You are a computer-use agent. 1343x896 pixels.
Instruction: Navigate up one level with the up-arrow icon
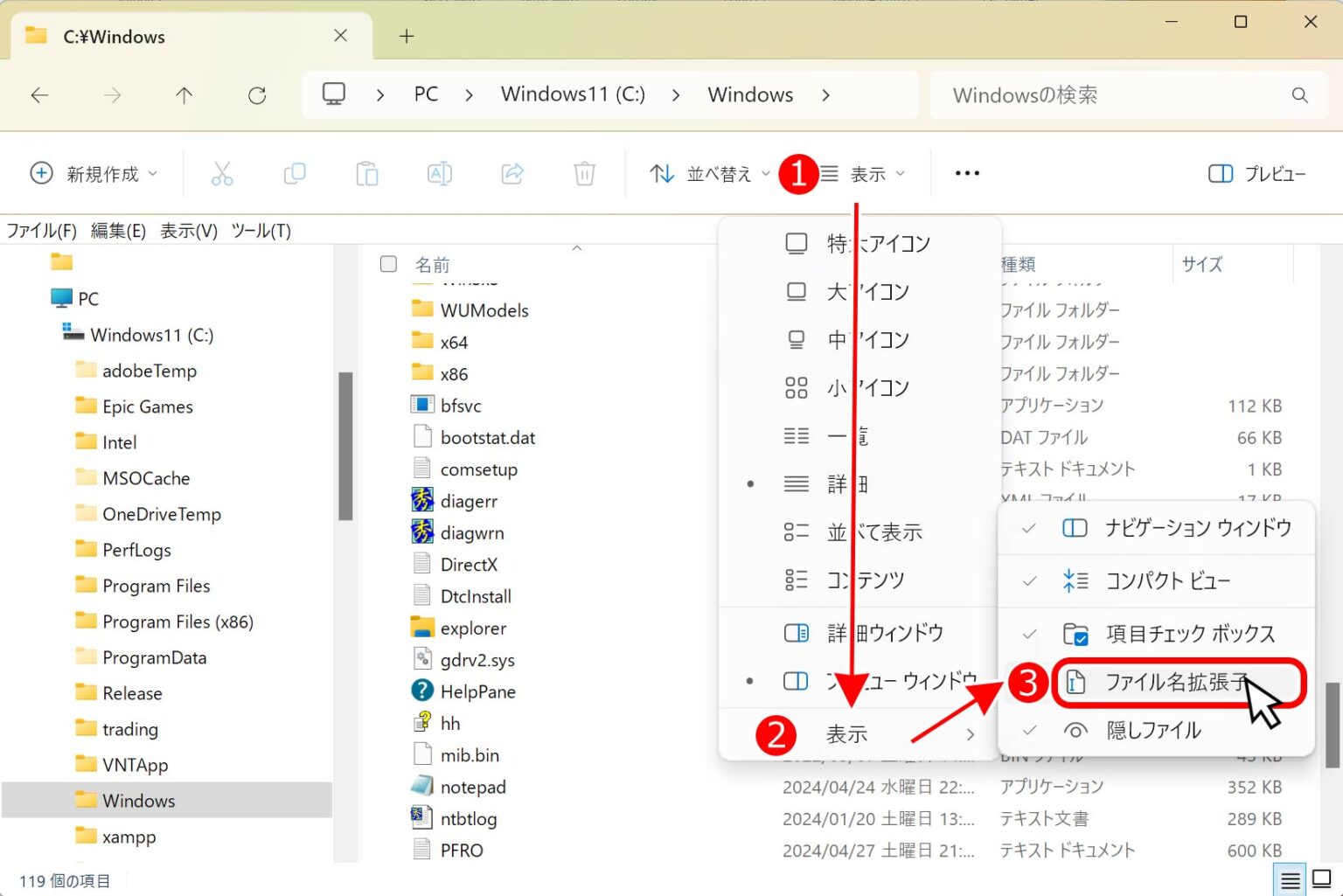[184, 95]
